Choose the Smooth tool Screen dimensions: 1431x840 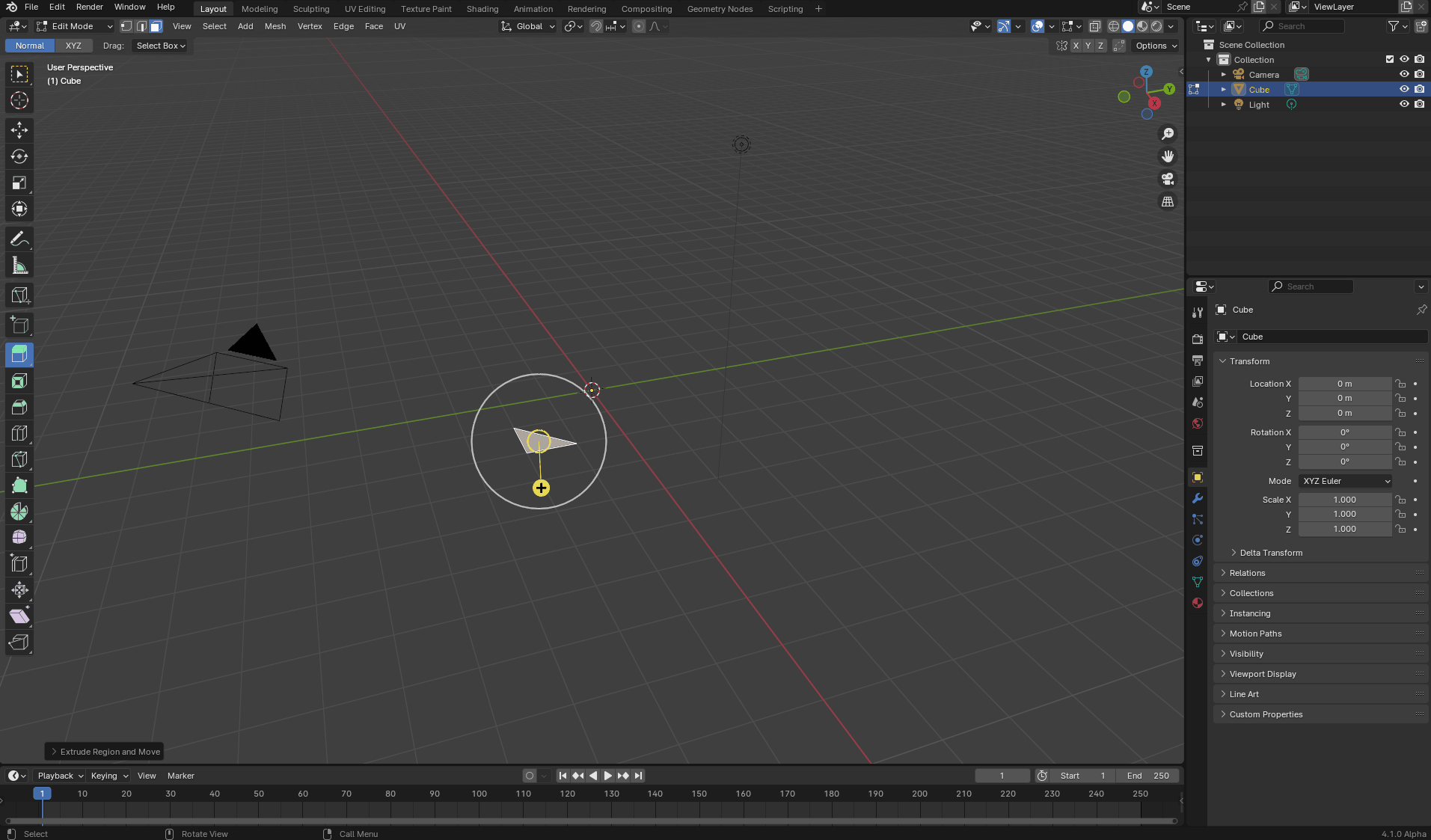point(19,538)
